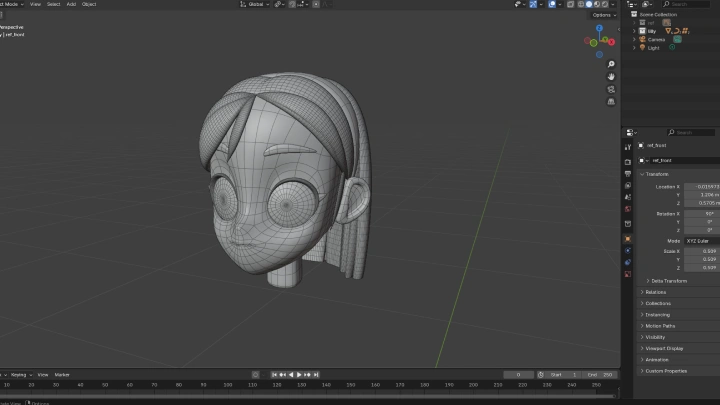This screenshot has height=405, width=720.
Task: Select solid viewport shading icon
Action: [x=589, y=4]
